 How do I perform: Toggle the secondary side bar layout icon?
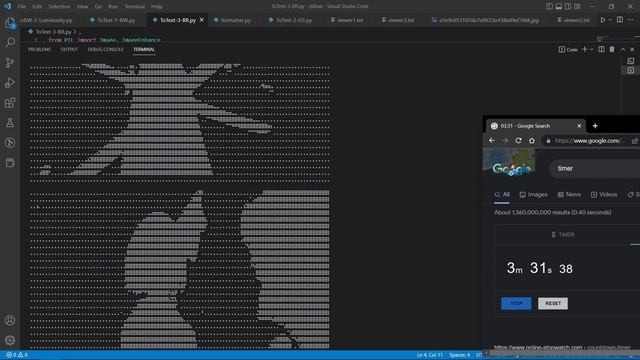click(x=568, y=6)
